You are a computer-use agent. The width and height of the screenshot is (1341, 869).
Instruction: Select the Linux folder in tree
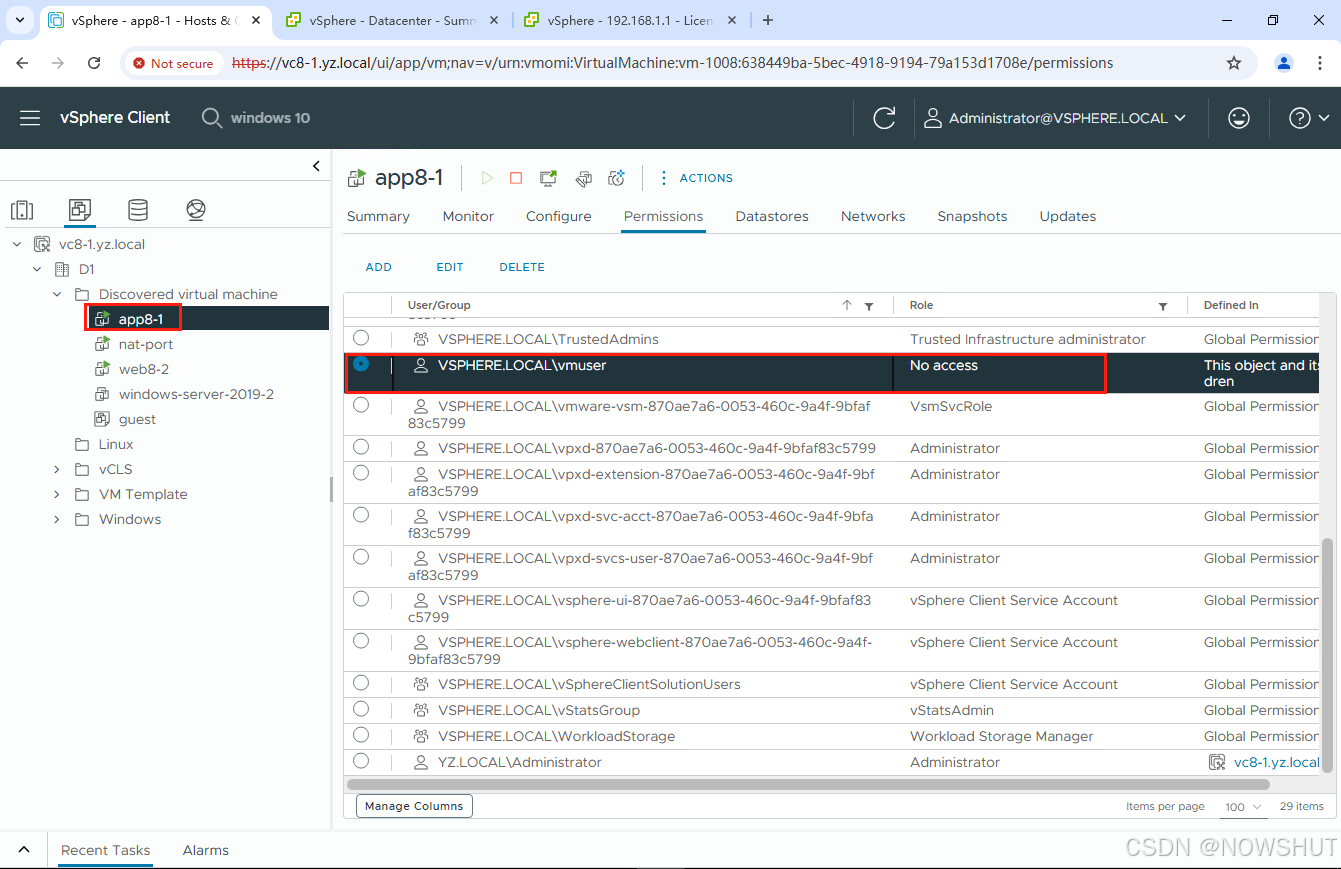(x=116, y=444)
